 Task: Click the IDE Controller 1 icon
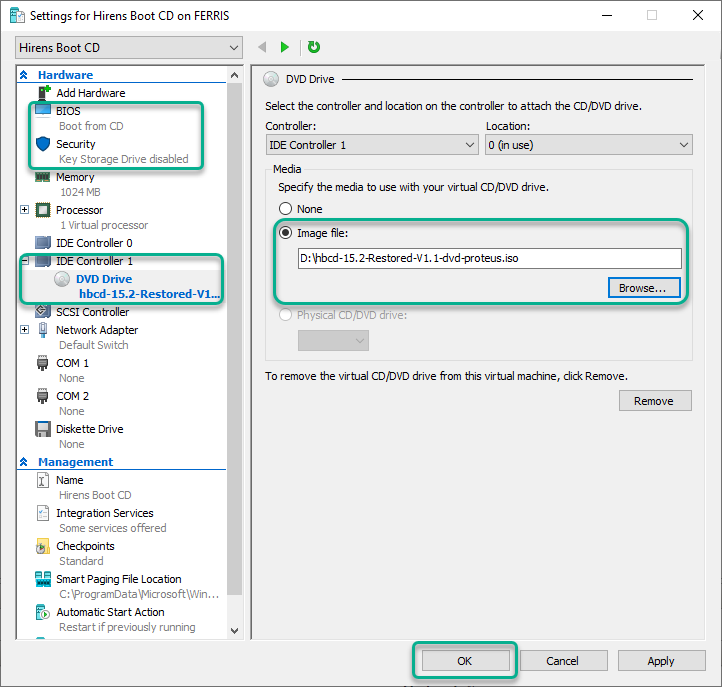pos(43,261)
